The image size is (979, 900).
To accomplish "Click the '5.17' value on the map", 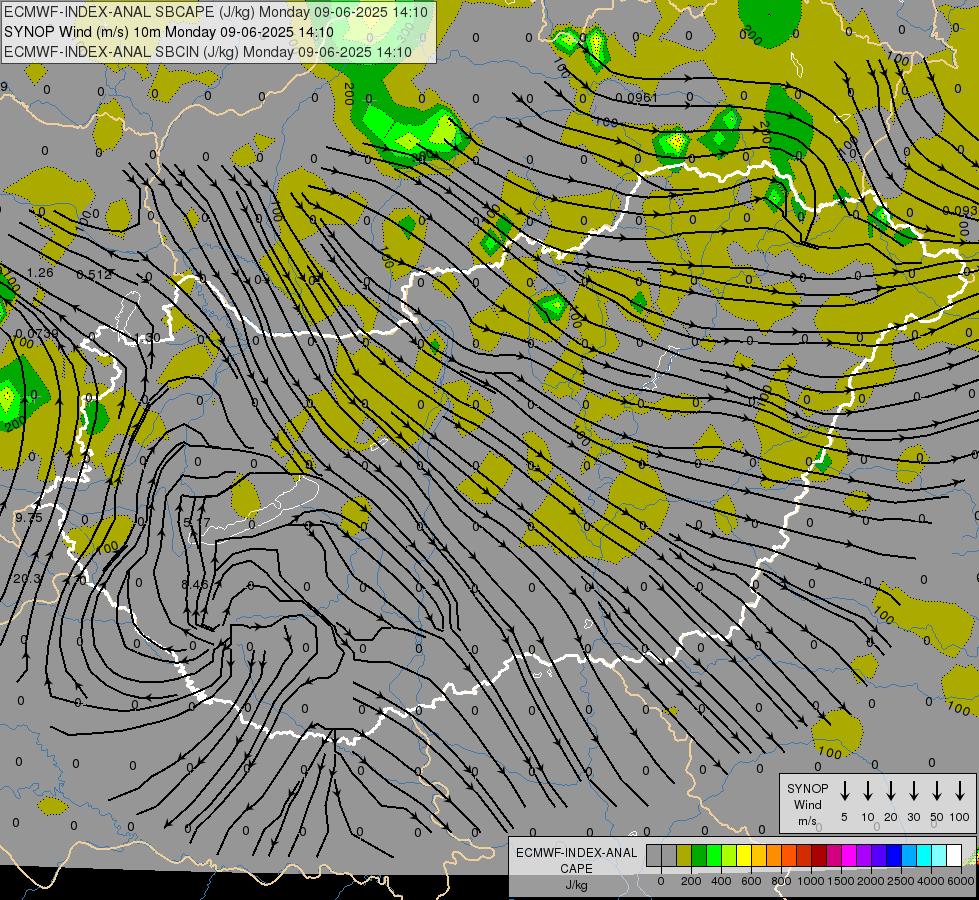I will tap(197, 522).
